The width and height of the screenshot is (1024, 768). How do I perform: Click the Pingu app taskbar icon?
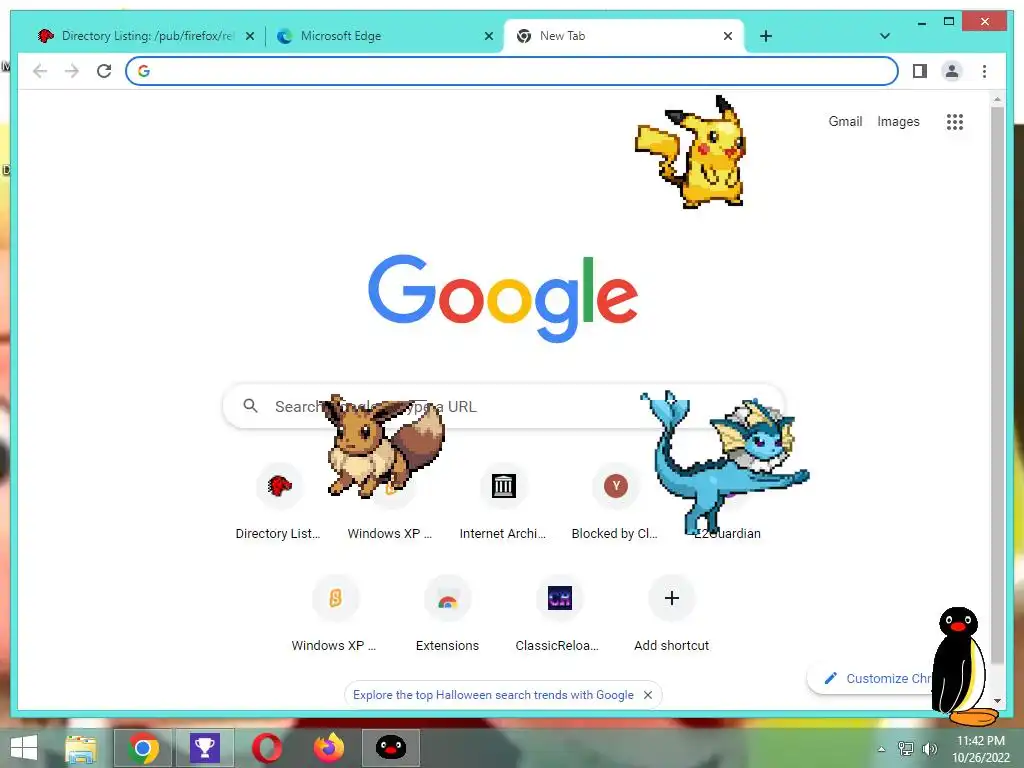click(391, 748)
